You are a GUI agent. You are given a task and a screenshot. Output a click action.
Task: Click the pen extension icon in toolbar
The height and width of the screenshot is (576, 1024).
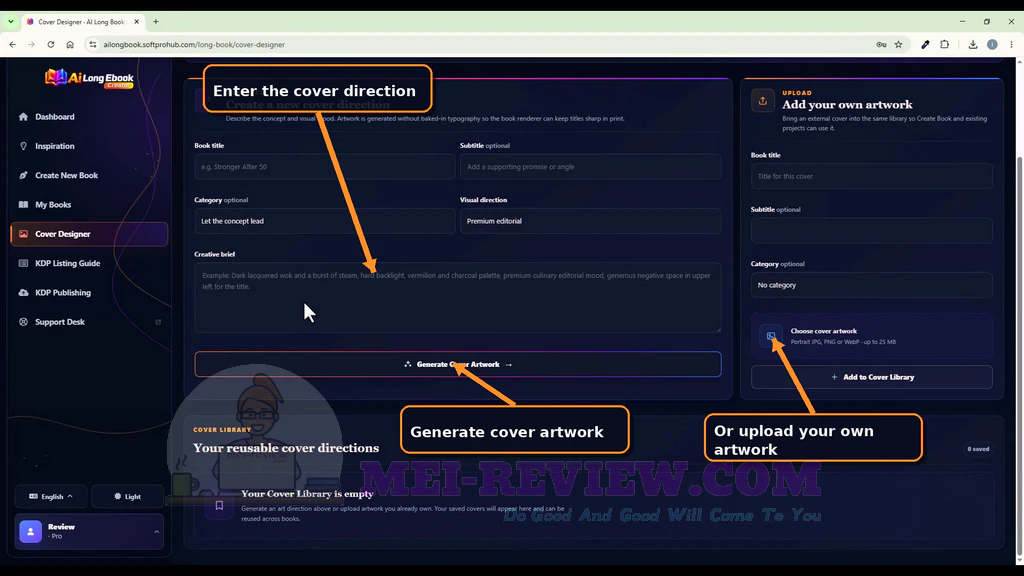pos(925,44)
